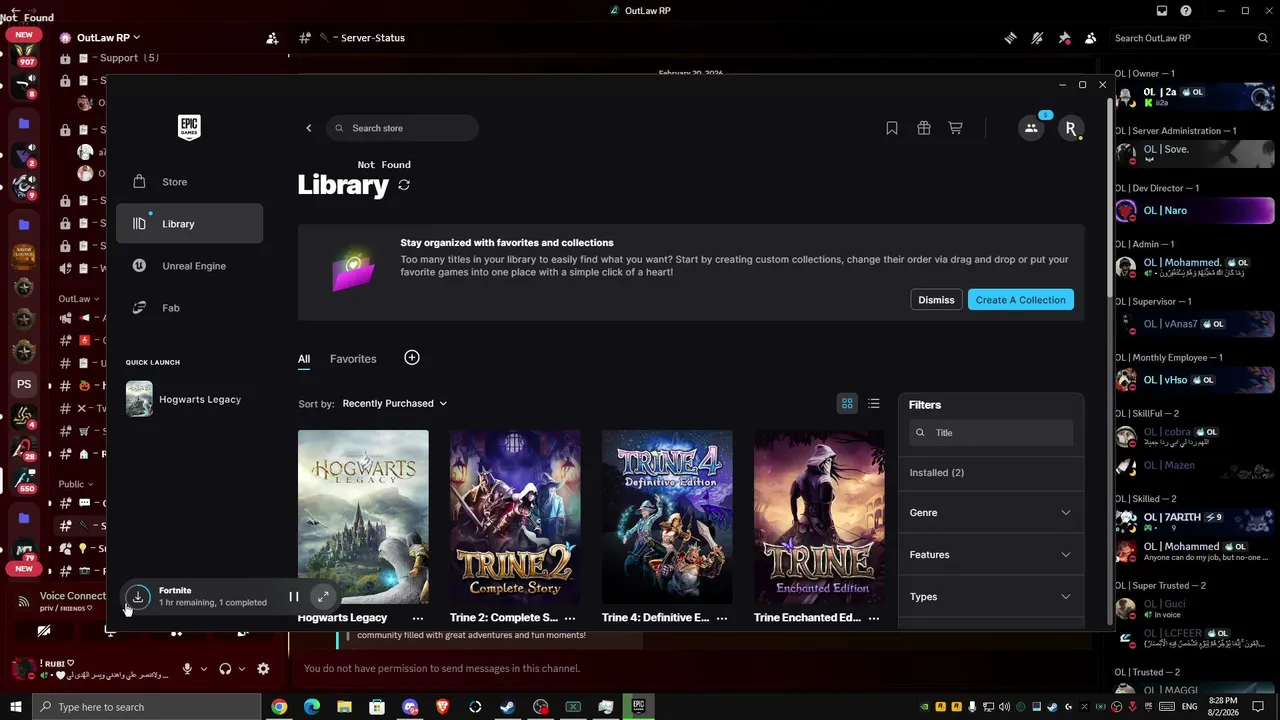1280x720 pixels.
Task: Collapse the OutLaw category in Discord
Action: tap(78, 299)
